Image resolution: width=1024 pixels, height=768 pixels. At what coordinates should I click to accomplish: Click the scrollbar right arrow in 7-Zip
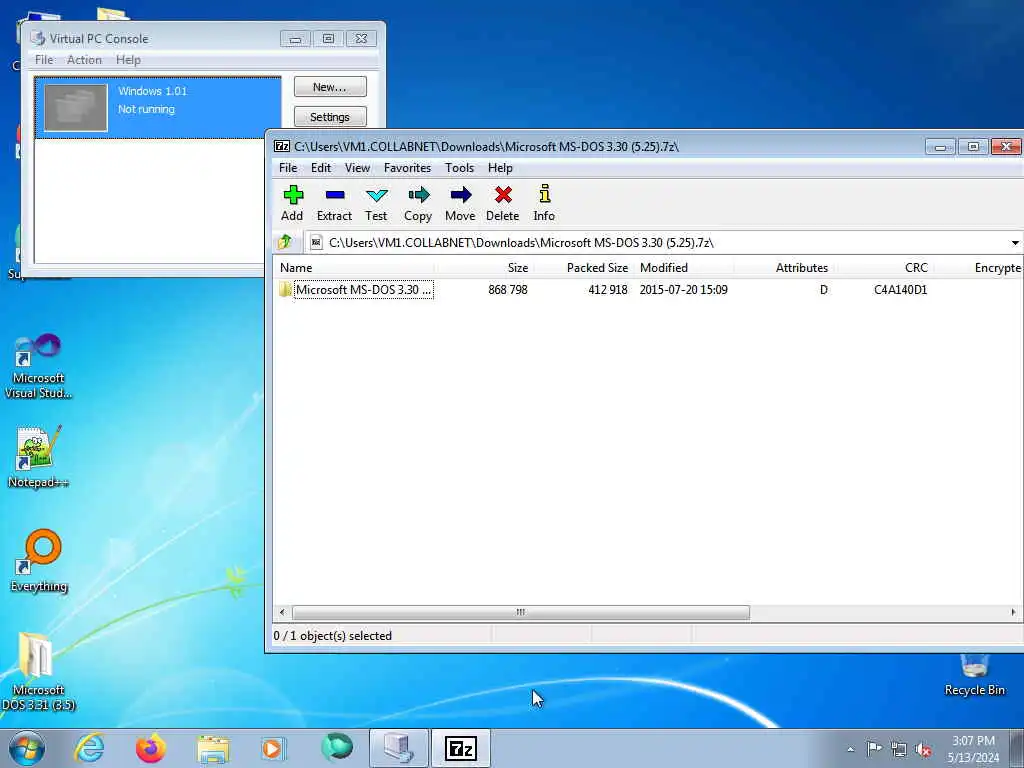(x=1013, y=613)
